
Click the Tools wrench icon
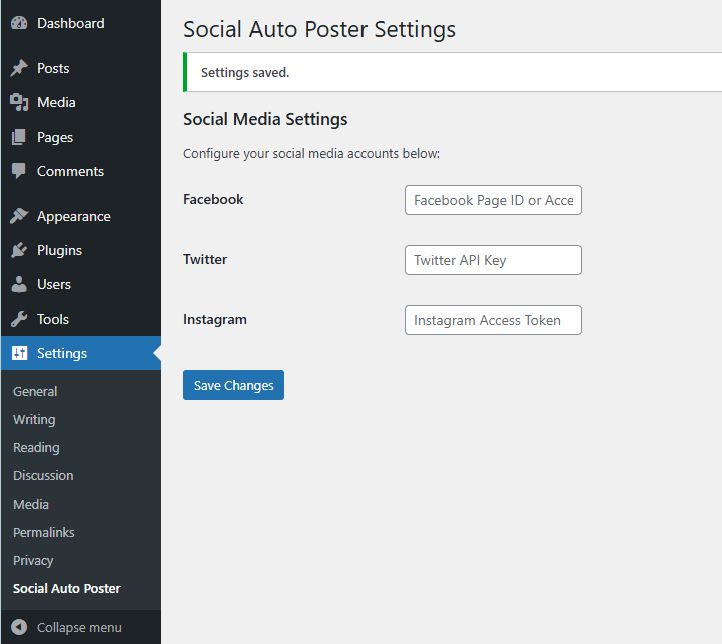[19, 319]
